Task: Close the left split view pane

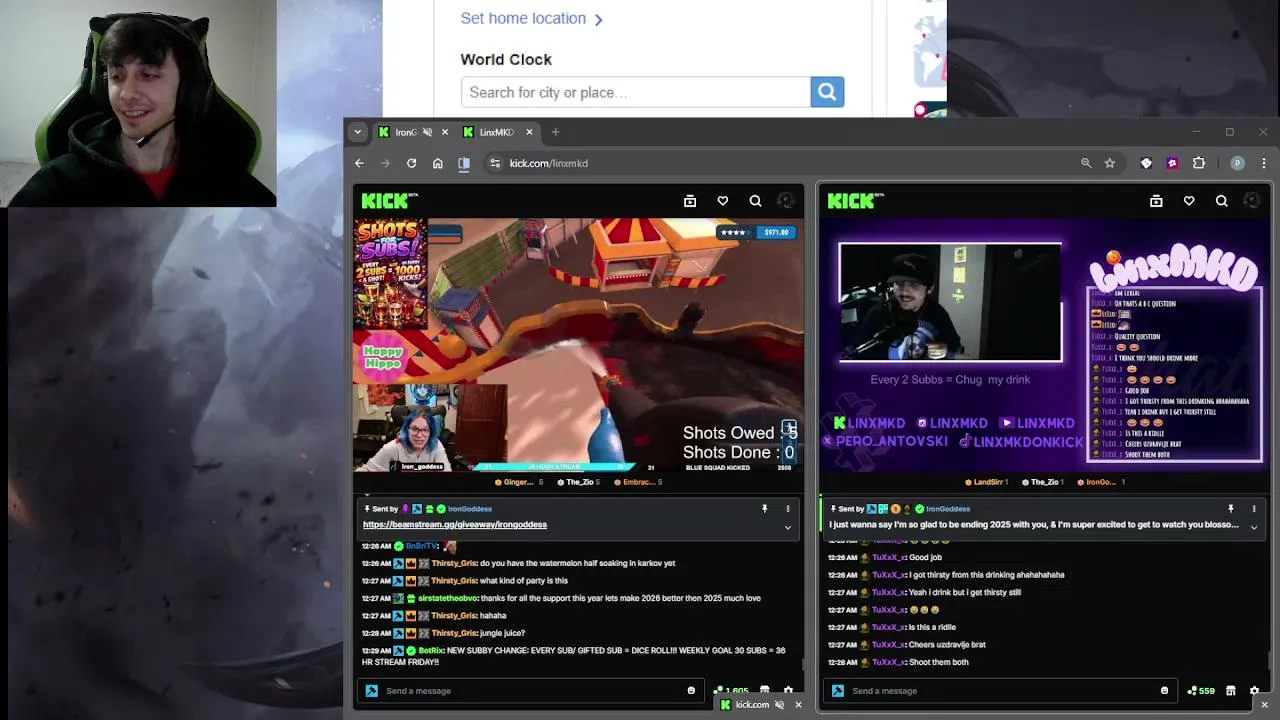Action: [798, 705]
